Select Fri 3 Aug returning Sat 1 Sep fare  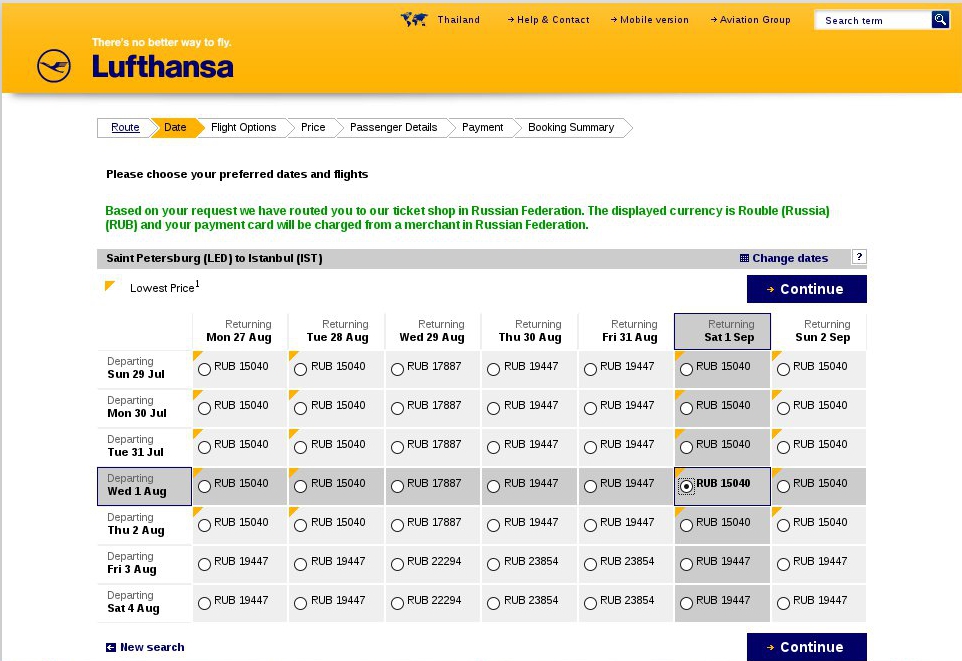pyautogui.click(x=687, y=565)
